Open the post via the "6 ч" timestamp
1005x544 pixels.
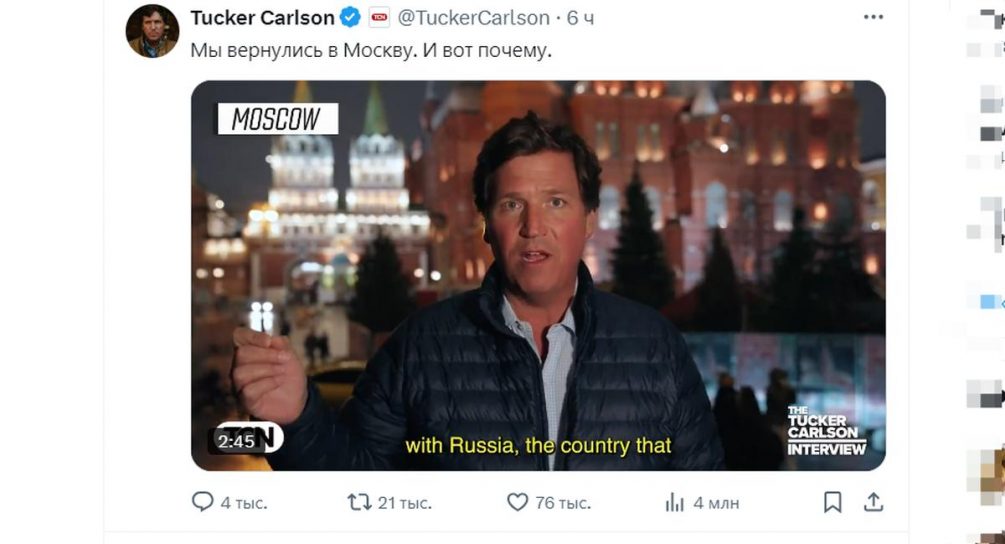581,18
